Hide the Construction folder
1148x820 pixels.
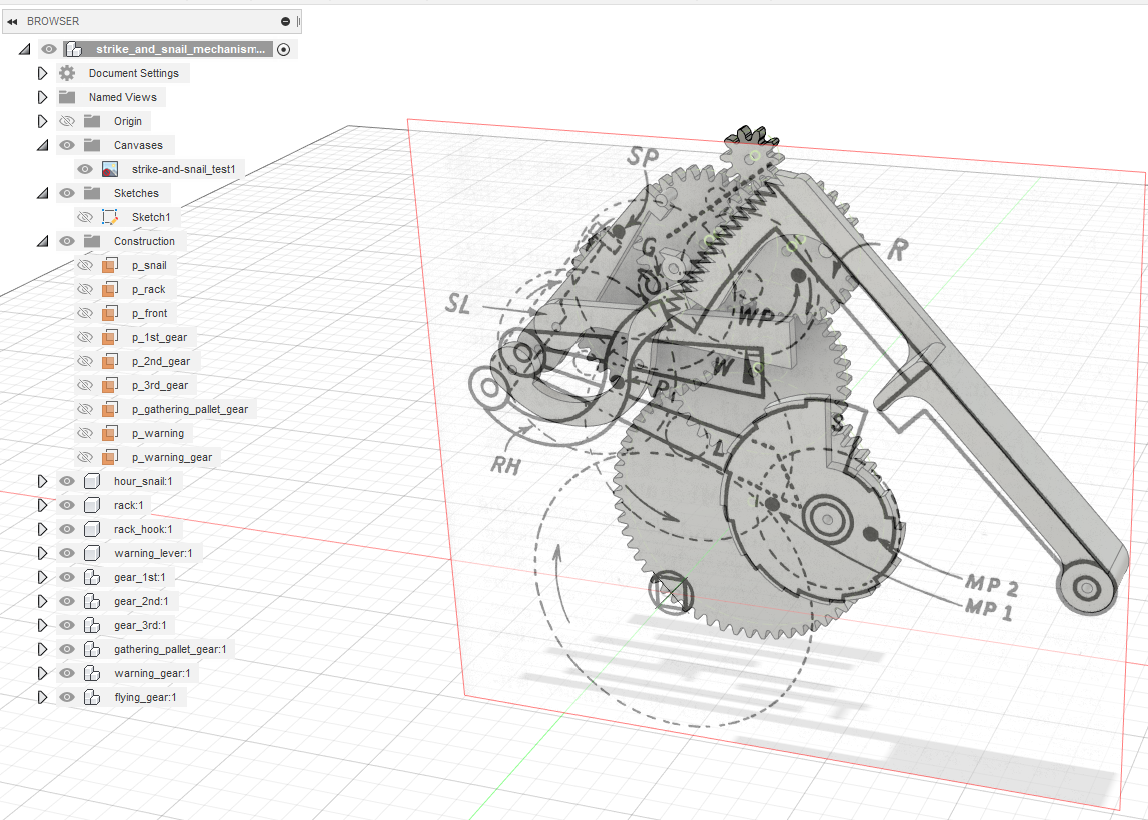point(67,241)
